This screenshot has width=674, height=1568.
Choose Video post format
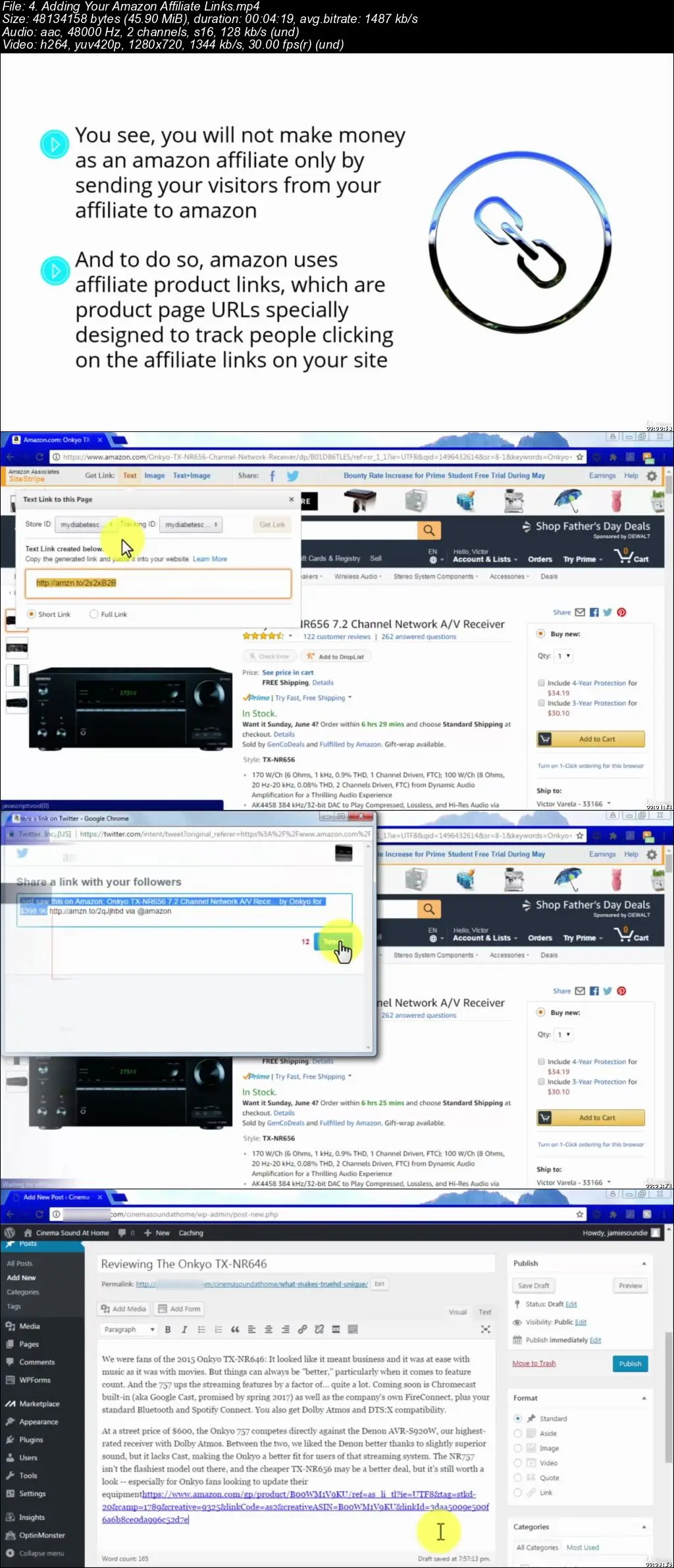point(518,1463)
